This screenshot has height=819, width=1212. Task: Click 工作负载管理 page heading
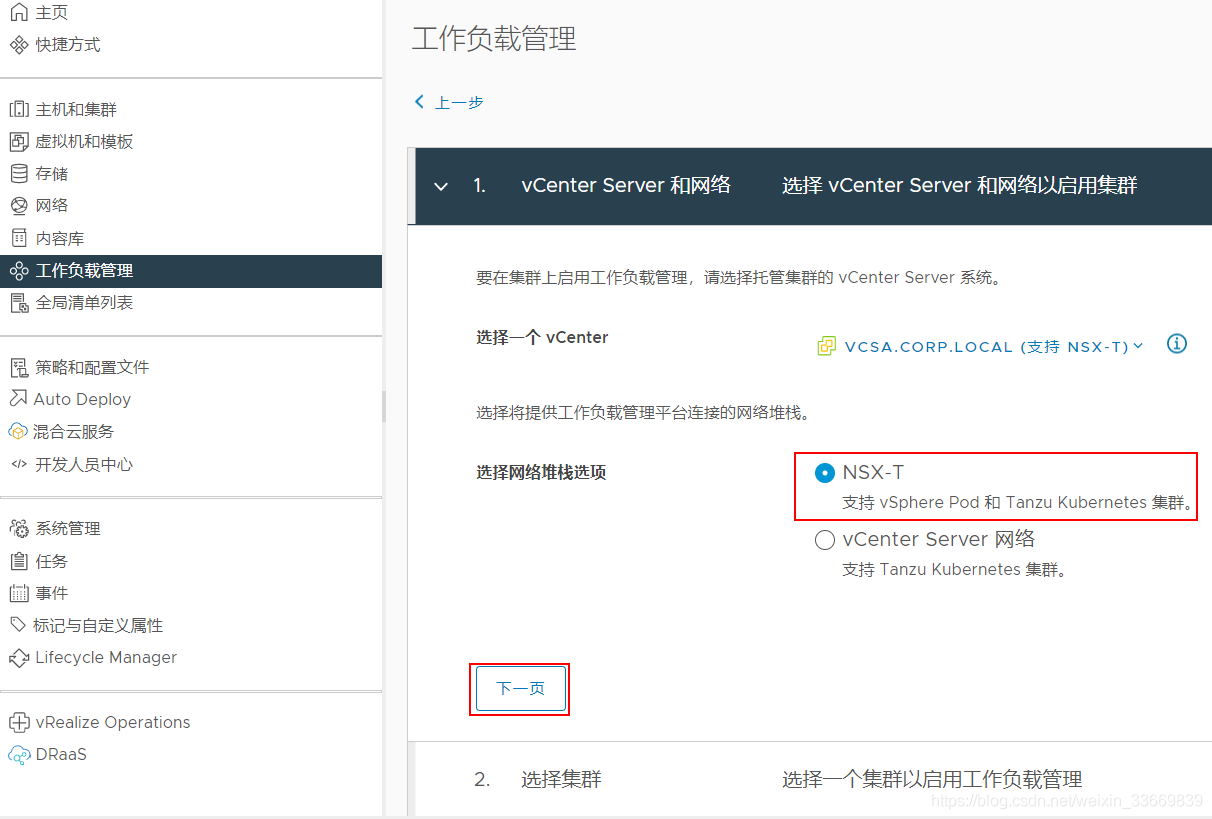(494, 39)
